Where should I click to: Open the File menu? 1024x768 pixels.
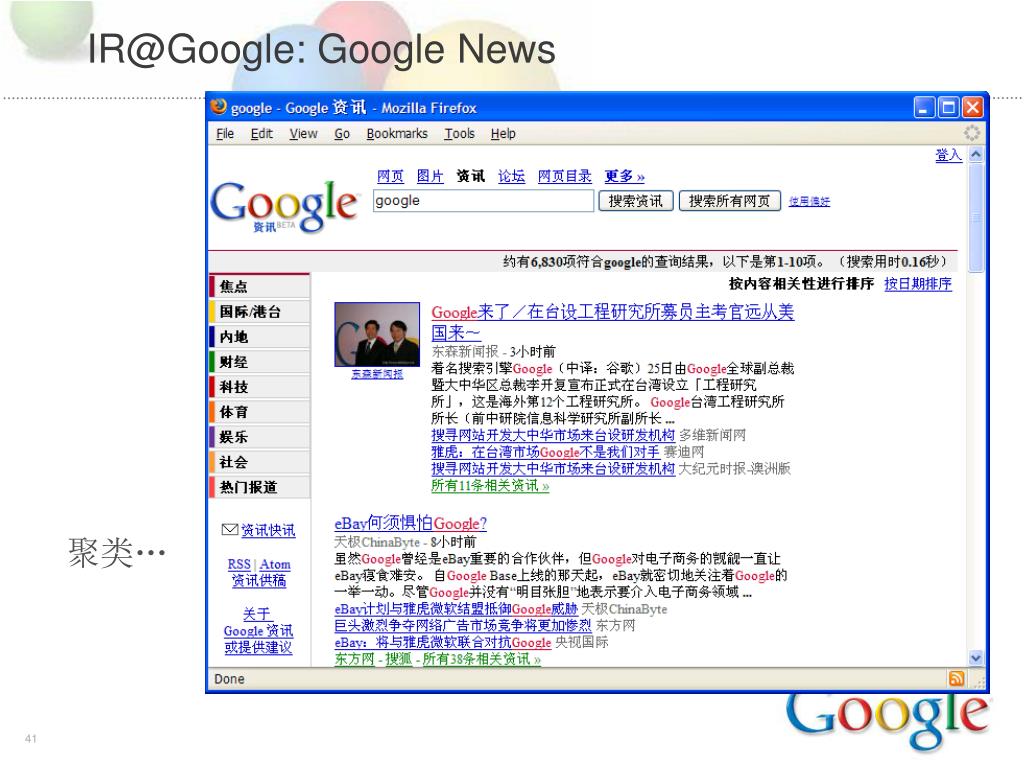coord(225,134)
